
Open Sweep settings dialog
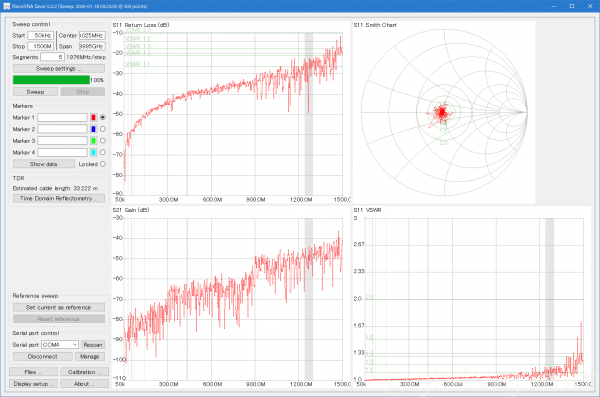(x=59, y=69)
